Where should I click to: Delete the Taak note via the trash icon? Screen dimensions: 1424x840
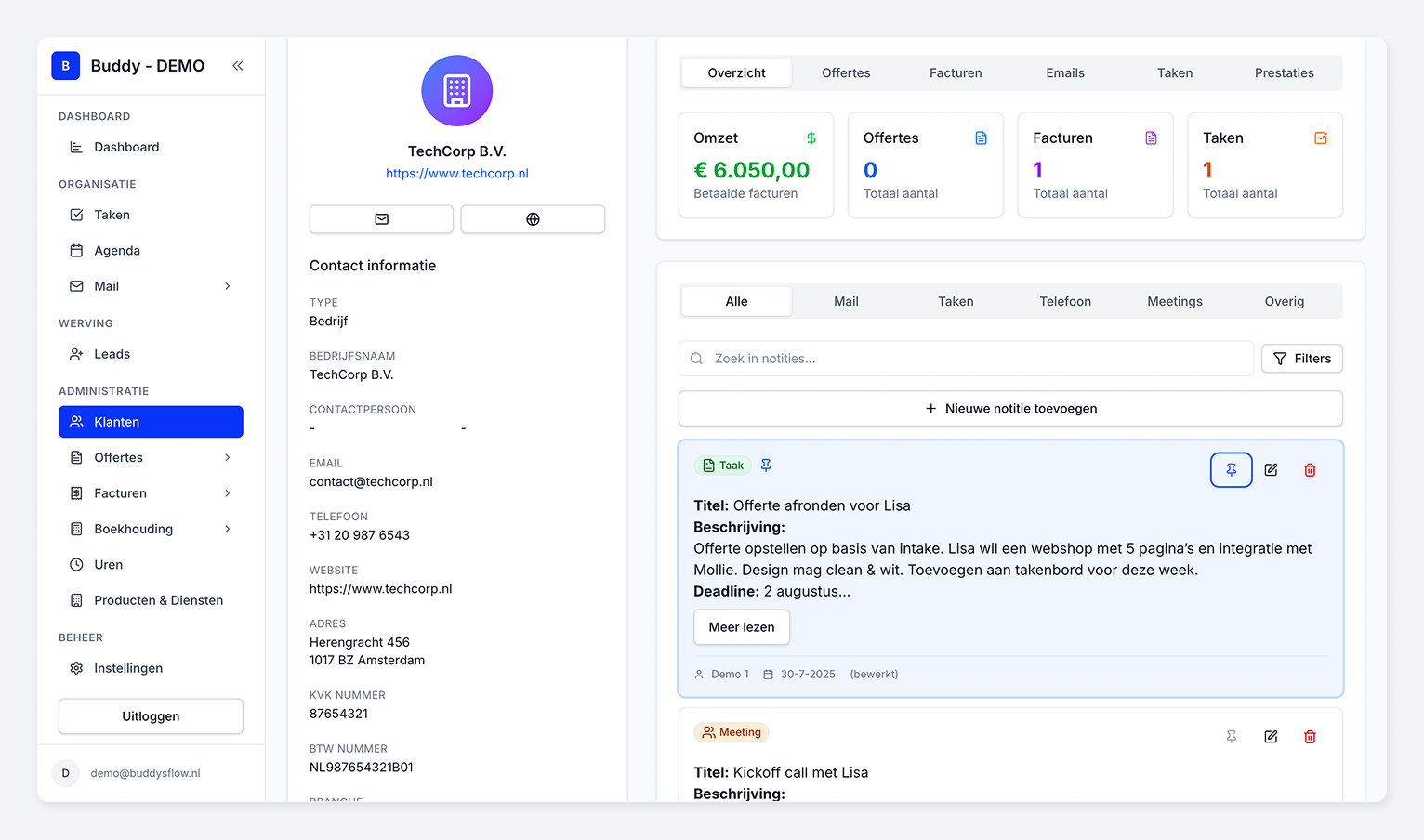[1310, 470]
